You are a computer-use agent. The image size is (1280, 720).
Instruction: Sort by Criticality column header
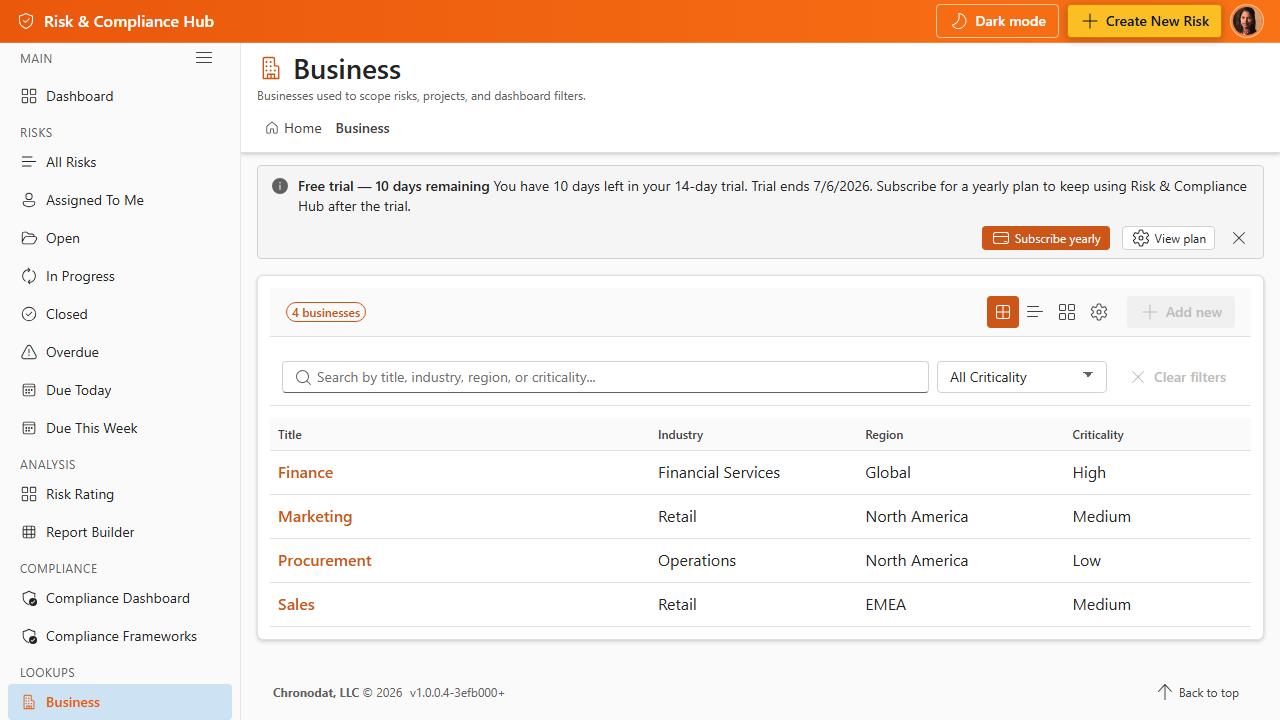[1098, 434]
